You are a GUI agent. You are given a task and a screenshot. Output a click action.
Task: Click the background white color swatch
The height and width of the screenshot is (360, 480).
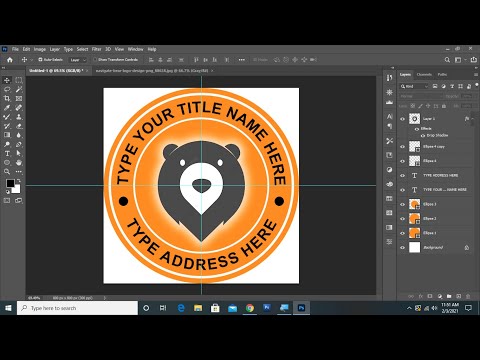(x=17, y=190)
